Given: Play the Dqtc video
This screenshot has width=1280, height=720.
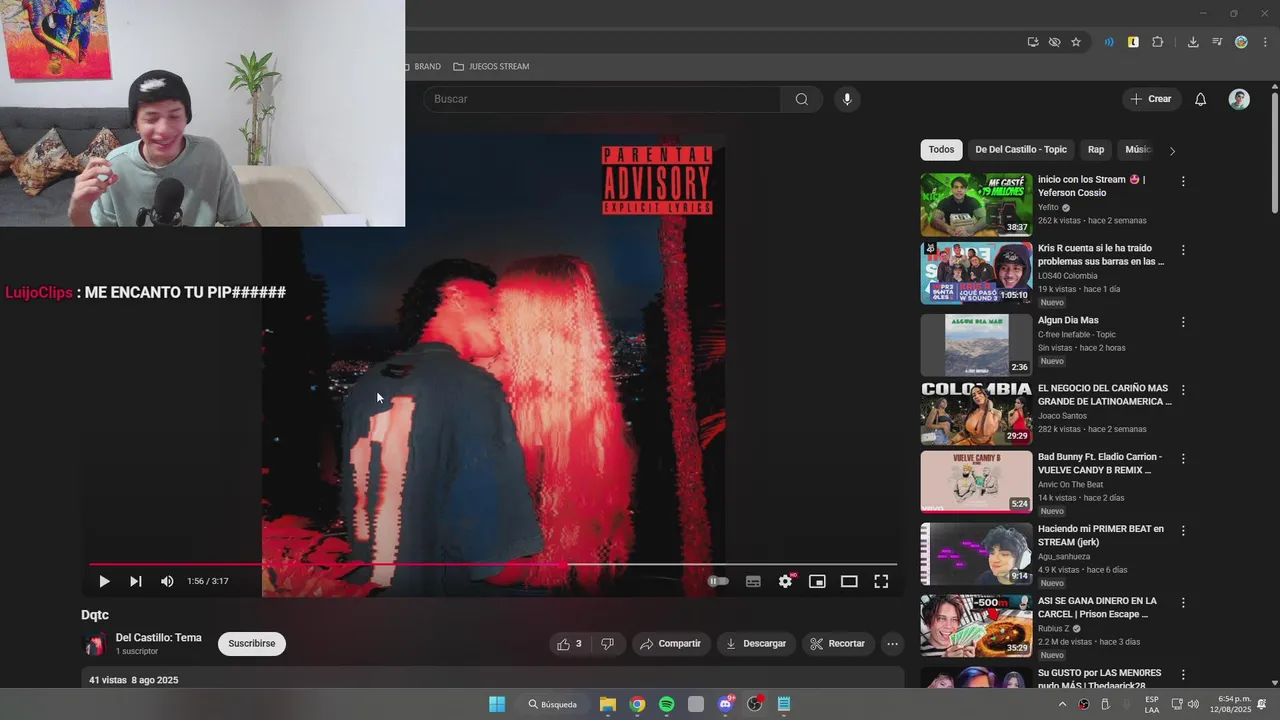Looking at the screenshot, I should [x=104, y=581].
